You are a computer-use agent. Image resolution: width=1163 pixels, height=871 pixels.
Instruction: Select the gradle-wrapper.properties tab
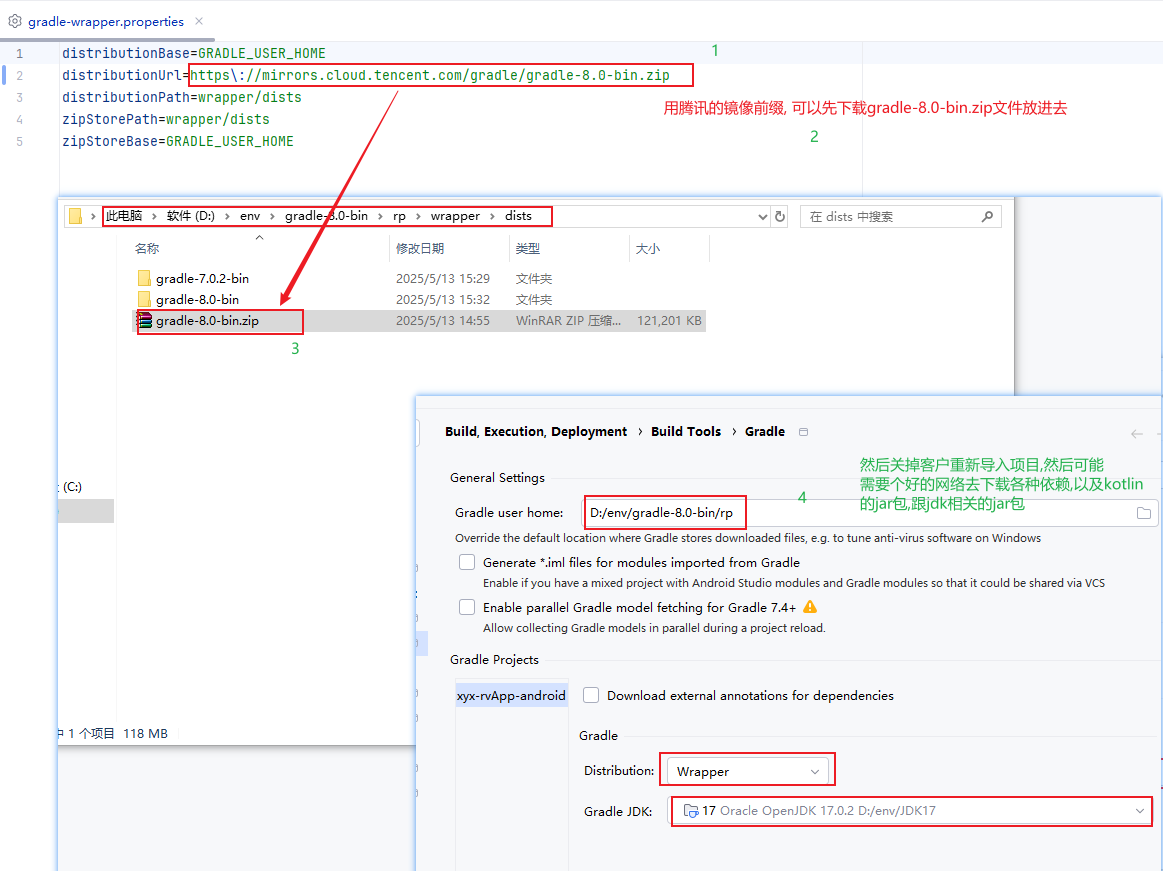tap(106, 22)
